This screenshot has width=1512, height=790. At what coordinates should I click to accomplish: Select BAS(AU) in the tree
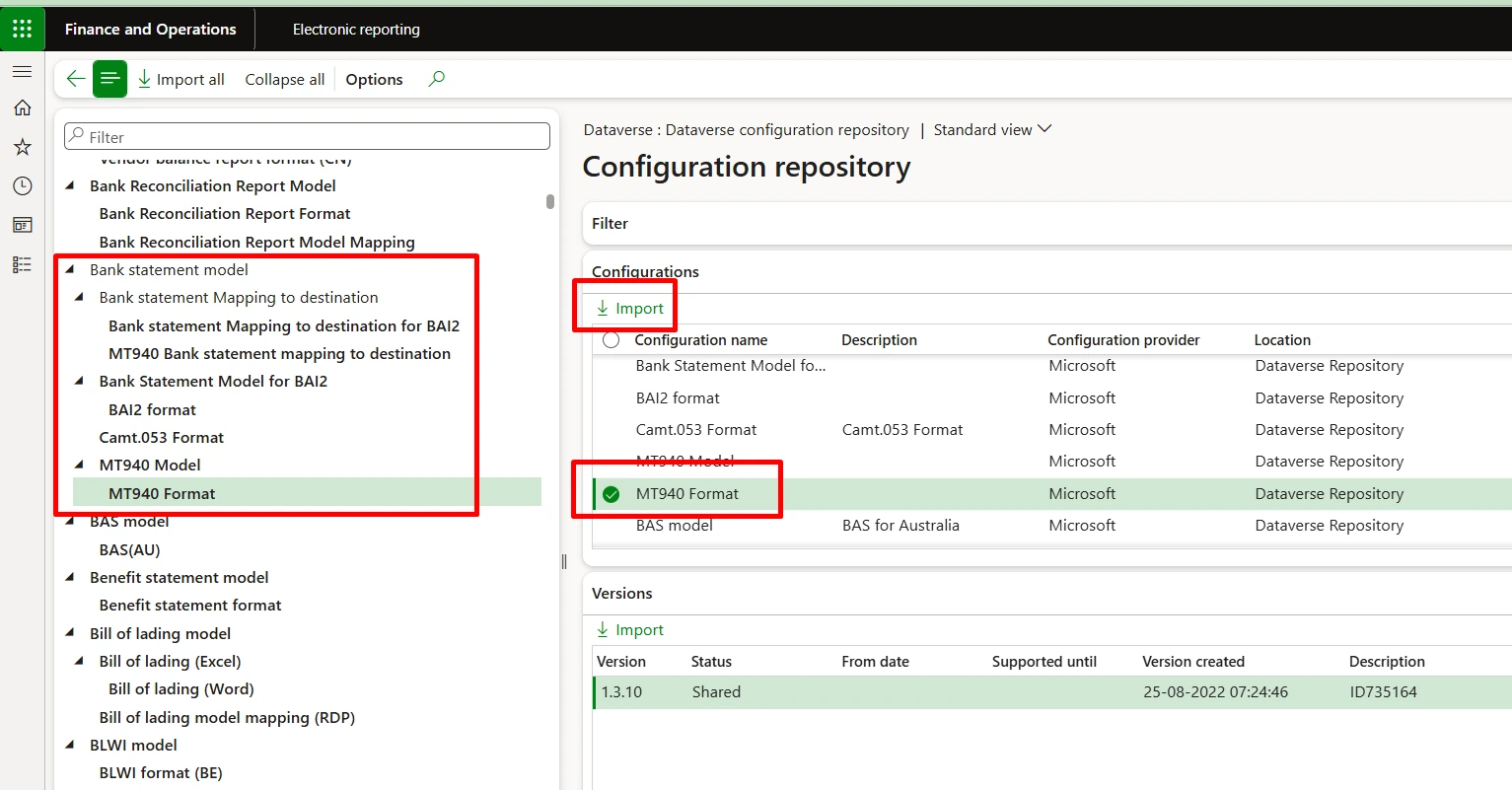coord(129,549)
